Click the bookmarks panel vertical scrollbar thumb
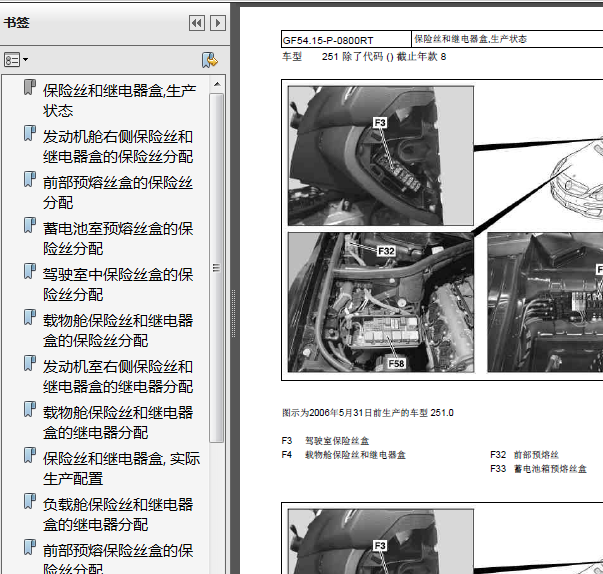 (x=217, y=268)
